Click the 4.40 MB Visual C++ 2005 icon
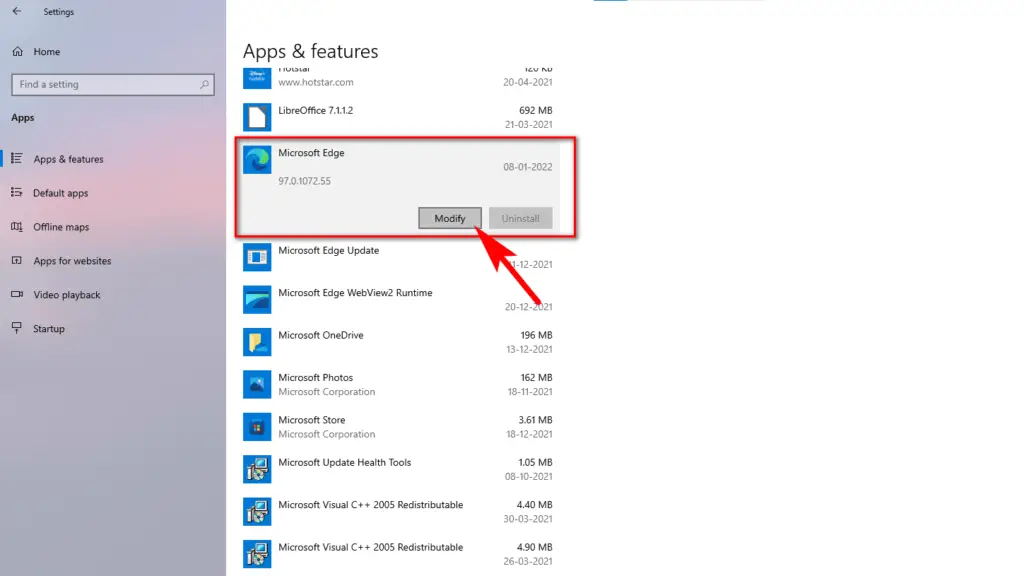The width and height of the screenshot is (1024, 576). (257, 512)
